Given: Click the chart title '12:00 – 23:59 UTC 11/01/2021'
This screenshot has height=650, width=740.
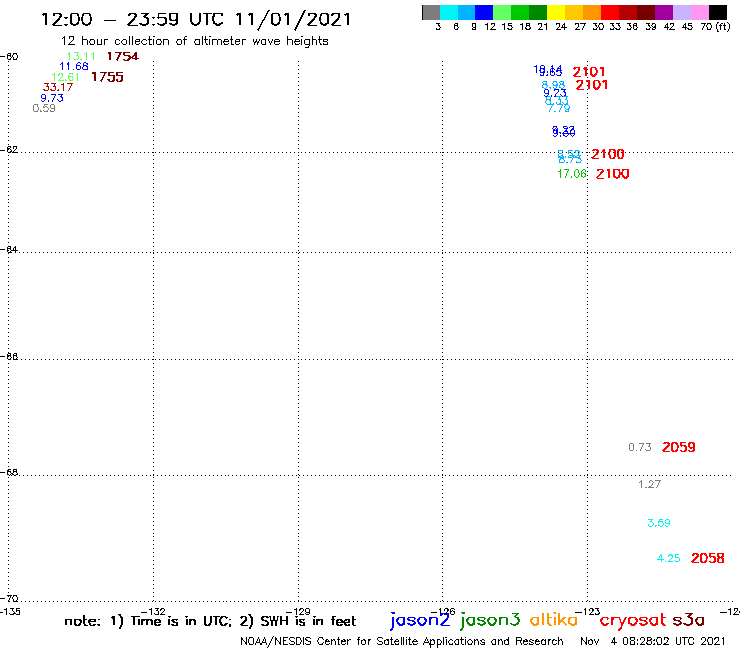Looking at the screenshot, I should [x=196, y=20].
